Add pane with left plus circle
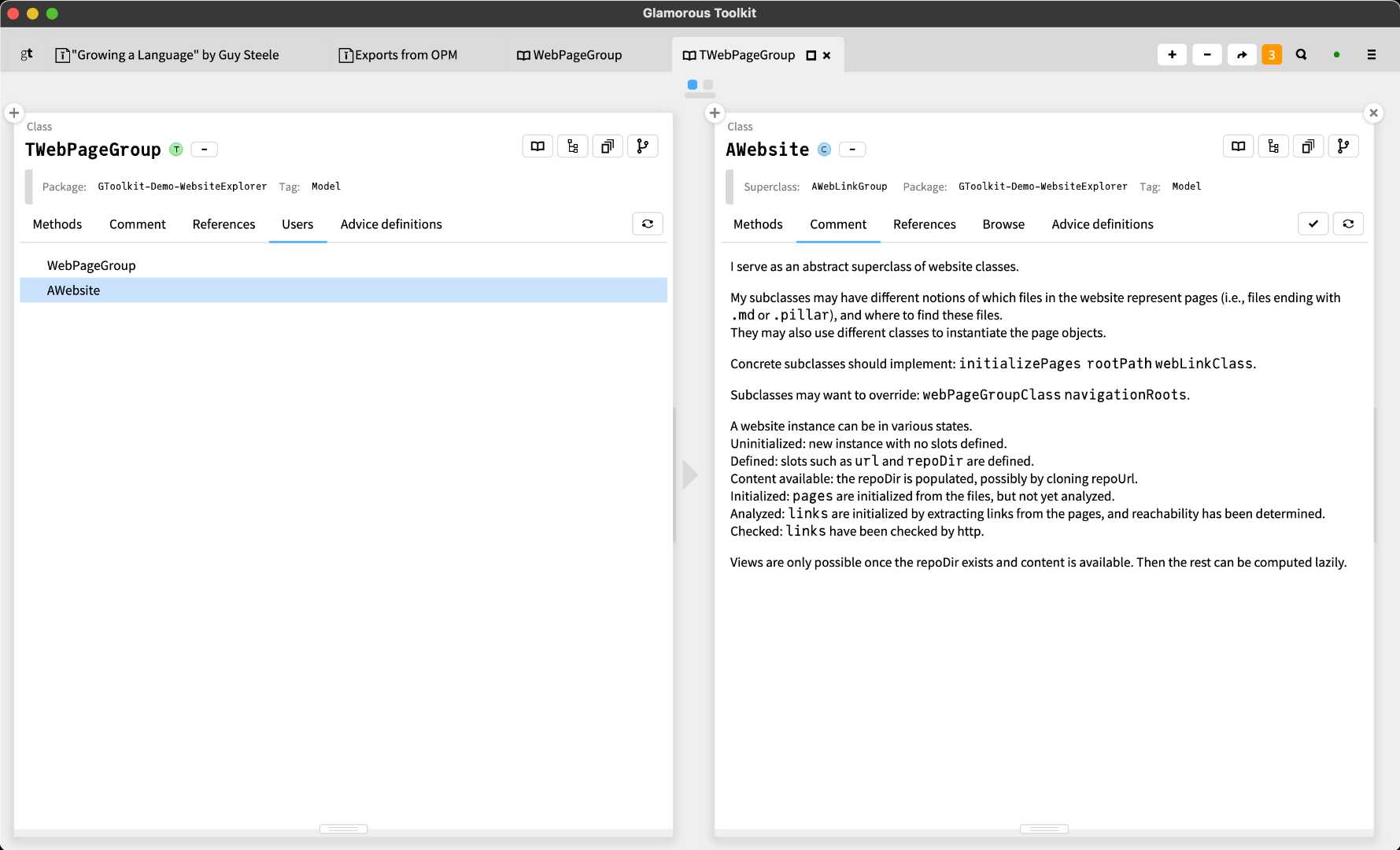1400x850 pixels. tap(14, 113)
